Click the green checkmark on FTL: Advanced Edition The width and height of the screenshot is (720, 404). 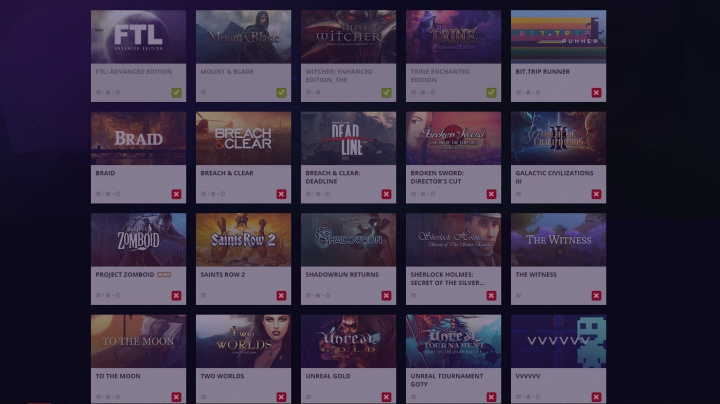pyautogui.click(x=176, y=93)
